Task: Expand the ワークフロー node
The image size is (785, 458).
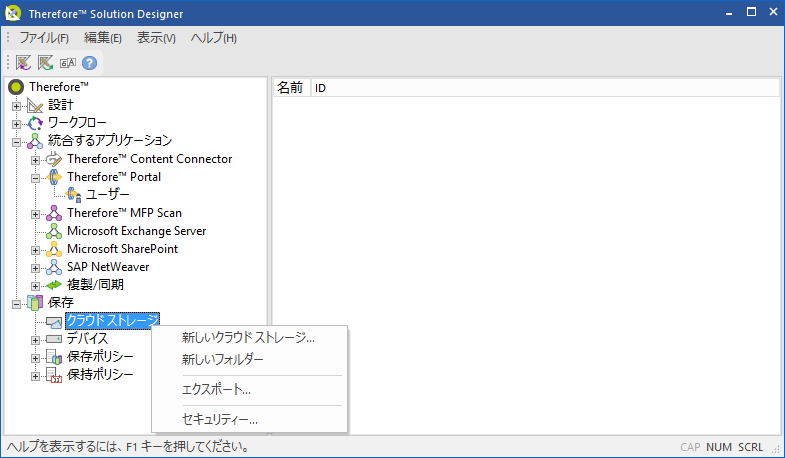Action: coord(17,124)
